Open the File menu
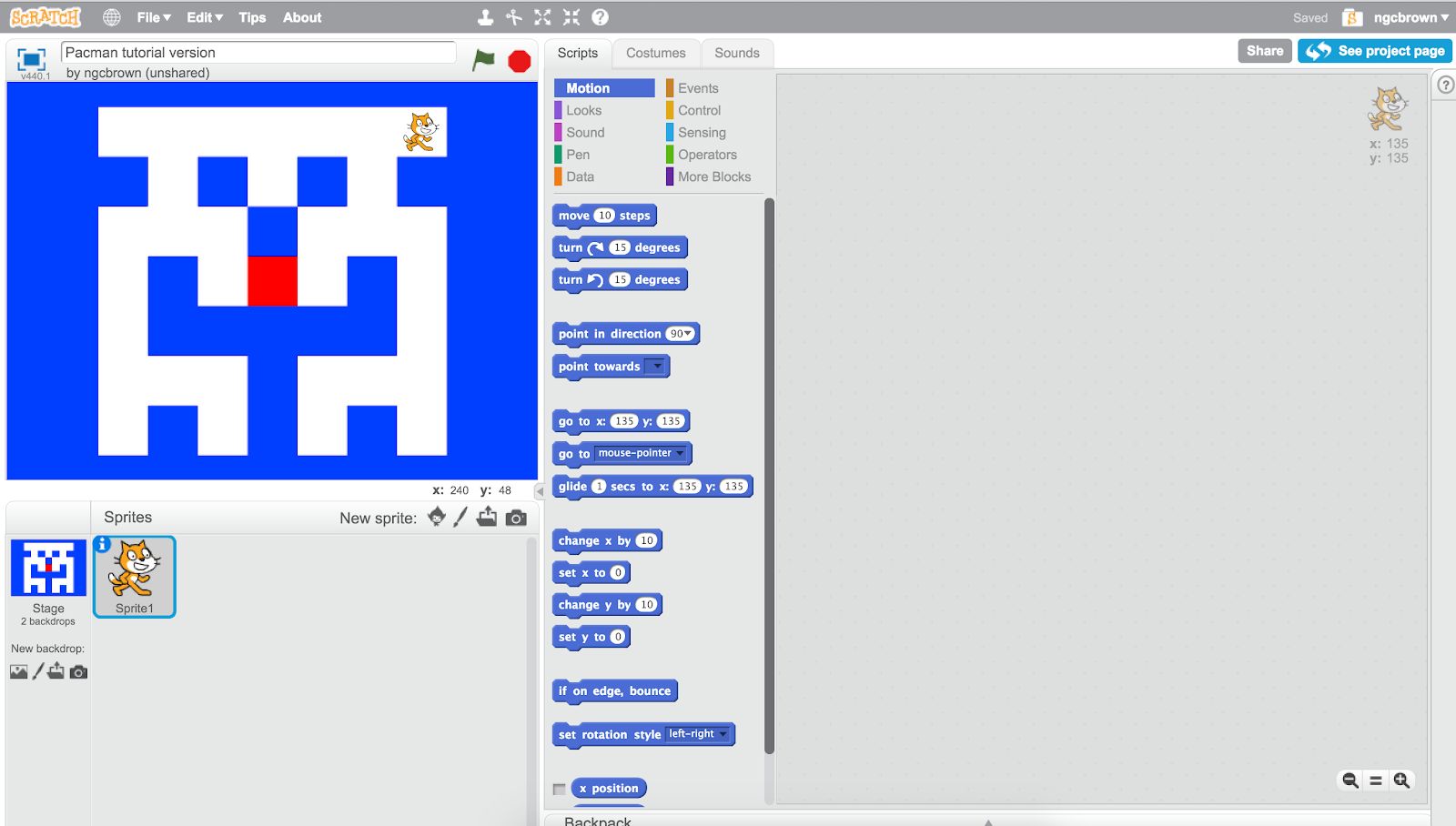The width and height of the screenshot is (1456, 826). (154, 17)
